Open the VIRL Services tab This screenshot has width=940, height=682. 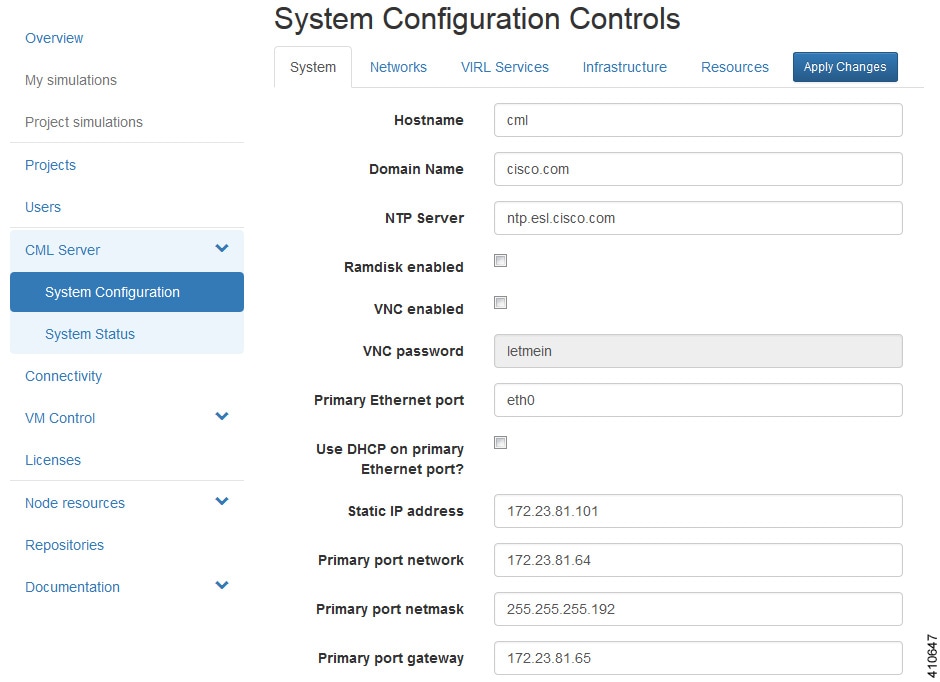pyautogui.click(x=504, y=67)
